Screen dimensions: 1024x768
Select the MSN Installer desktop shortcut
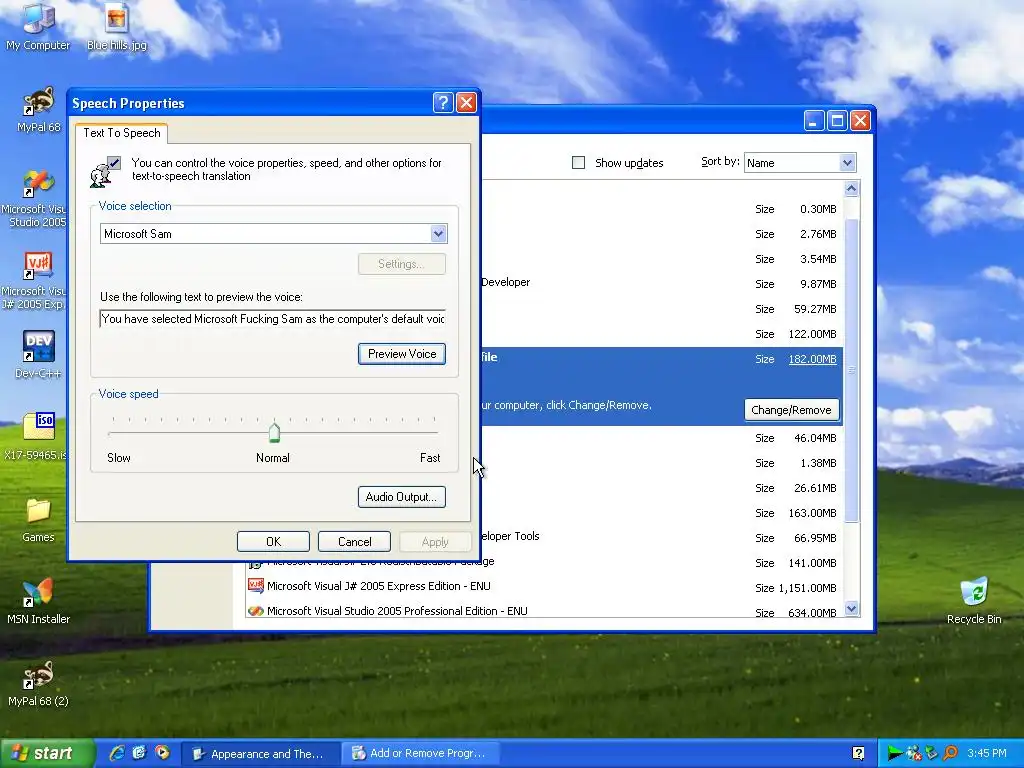38,601
